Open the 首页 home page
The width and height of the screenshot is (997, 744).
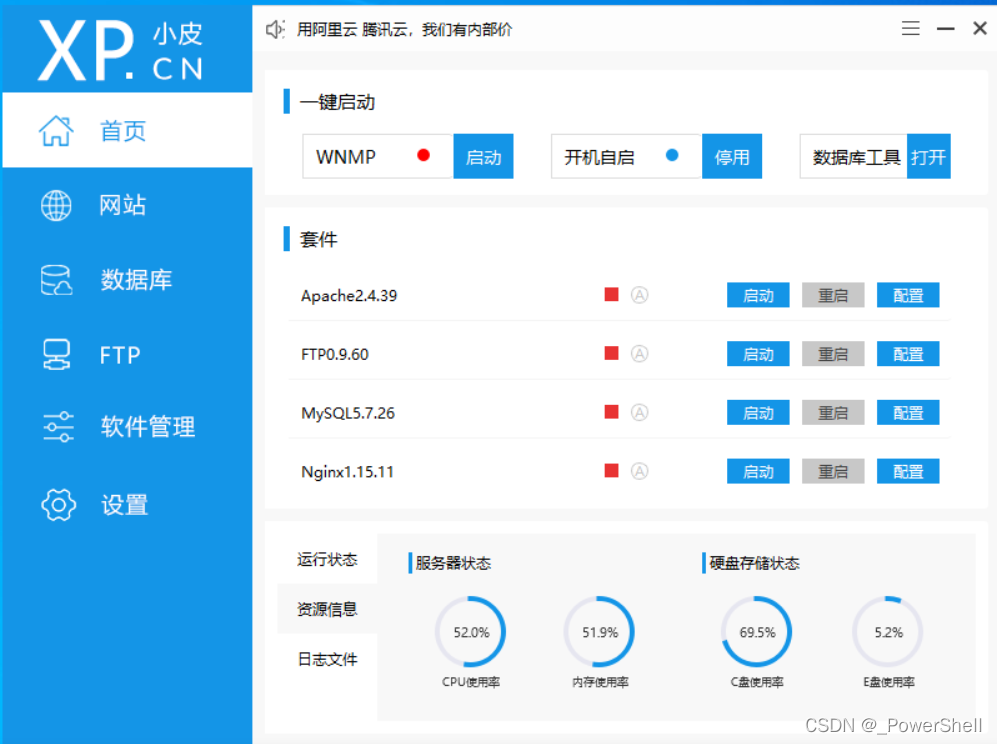click(123, 130)
